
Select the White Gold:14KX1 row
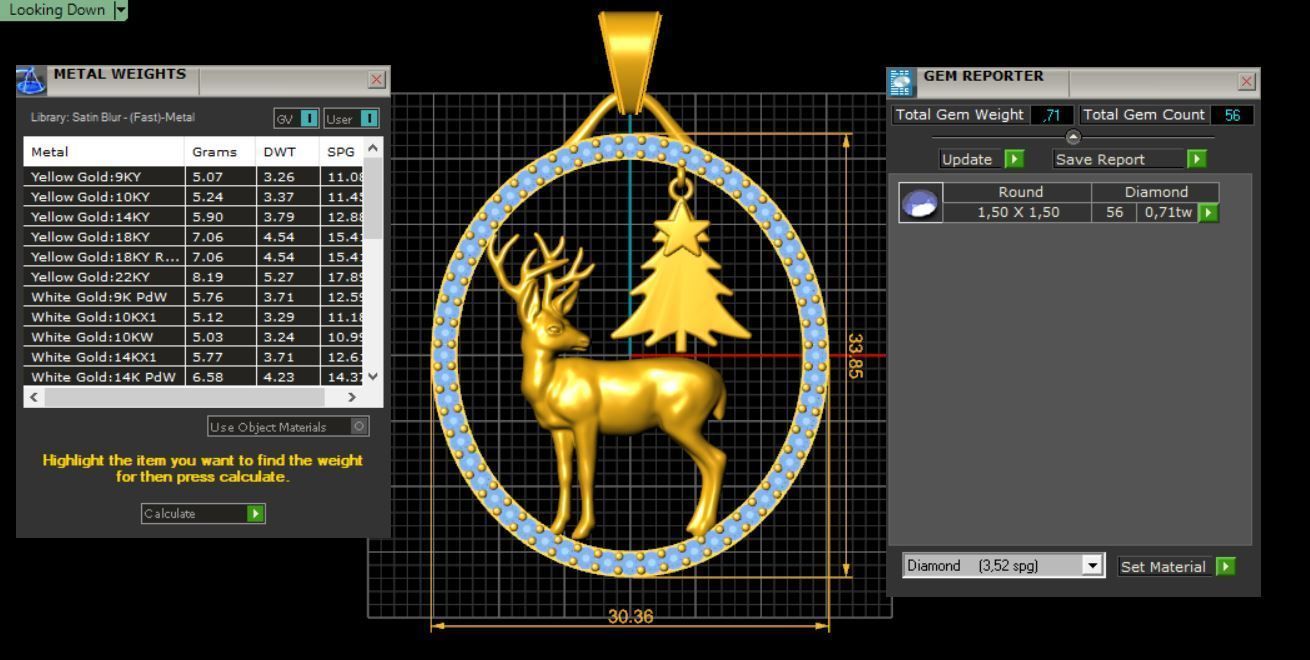coord(194,357)
